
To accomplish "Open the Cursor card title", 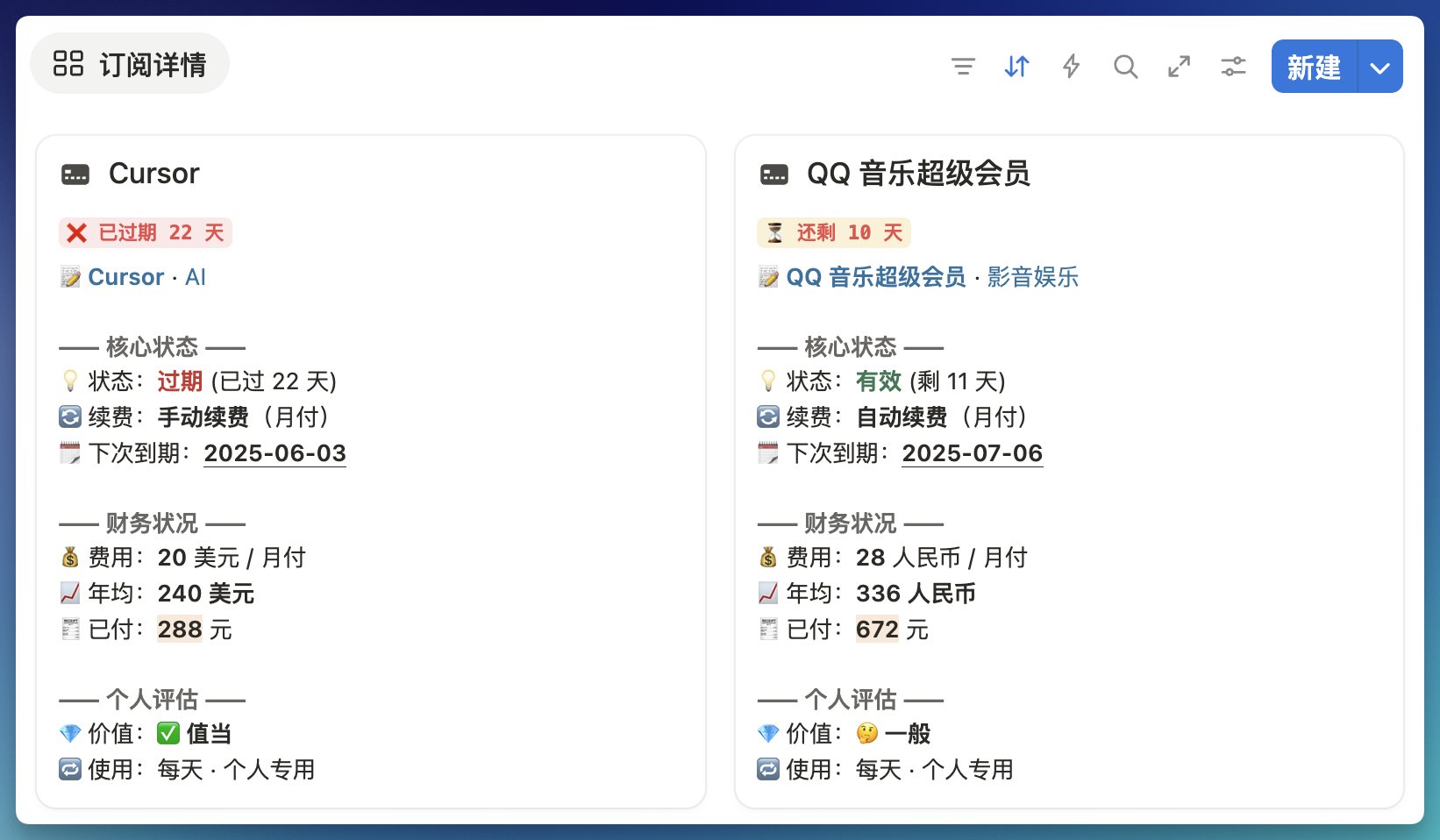I will tap(154, 174).
